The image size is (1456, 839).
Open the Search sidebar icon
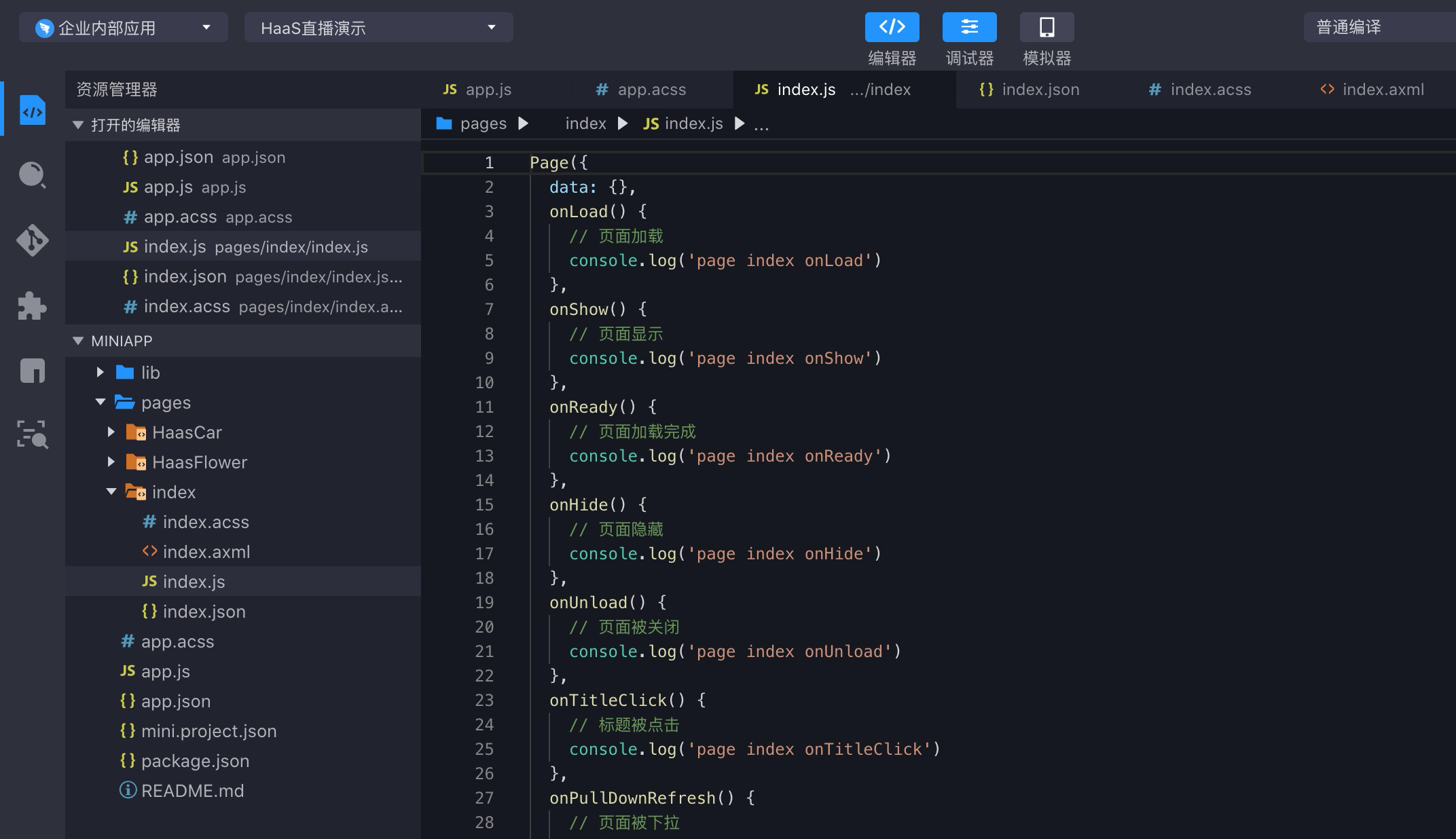pyautogui.click(x=32, y=175)
